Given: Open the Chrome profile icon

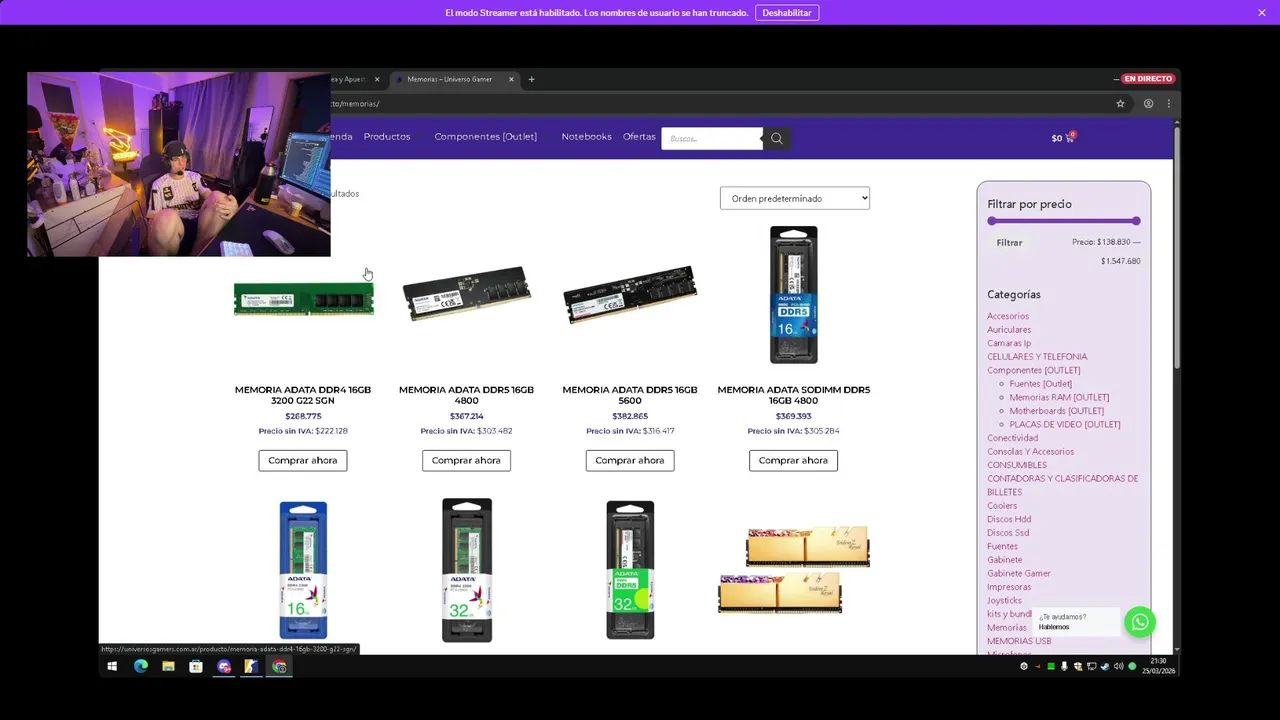Looking at the screenshot, I should pyautogui.click(x=1148, y=103).
